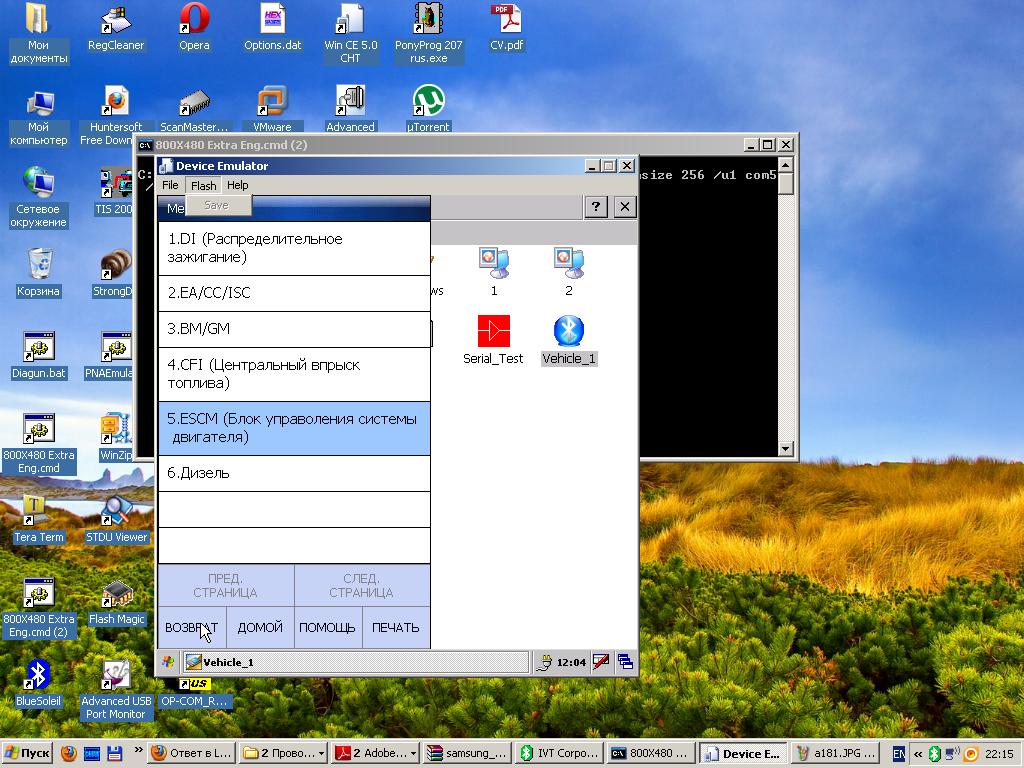The image size is (1024, 768).
Task: Launch VMware from the desktop
Action: (x=272, y=111)
